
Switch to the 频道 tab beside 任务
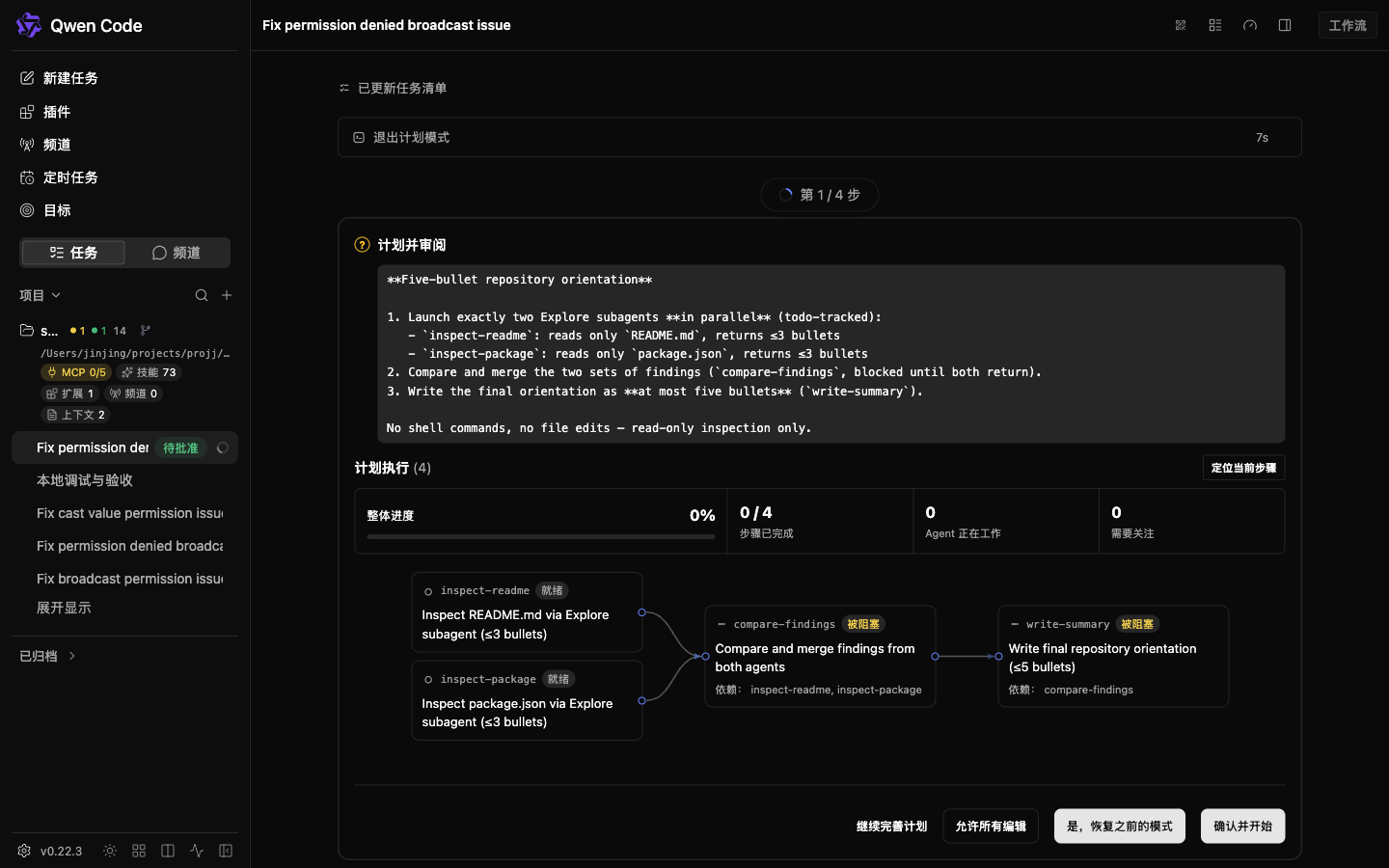(x=177, y=253)
